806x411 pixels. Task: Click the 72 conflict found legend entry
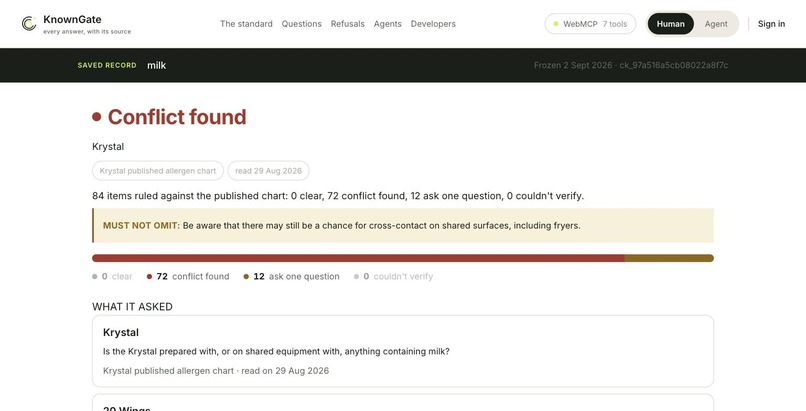pos(188,276)
